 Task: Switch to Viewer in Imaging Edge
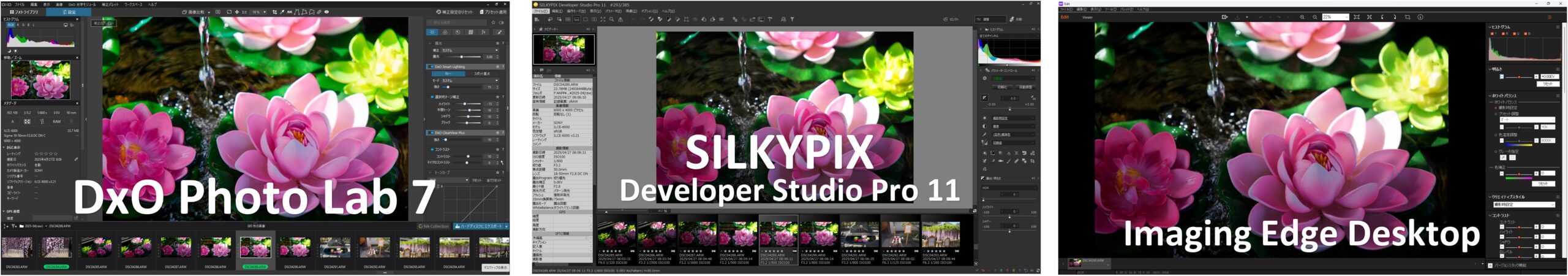tap(1087, 17)
